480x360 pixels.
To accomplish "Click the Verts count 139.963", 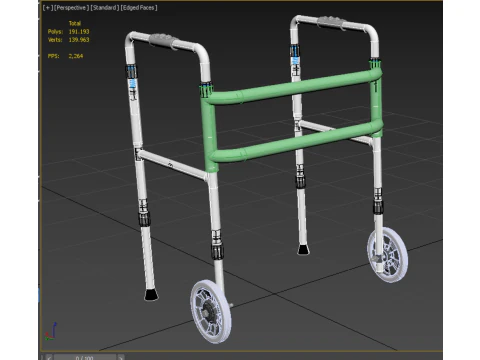I will pos(79,40).
